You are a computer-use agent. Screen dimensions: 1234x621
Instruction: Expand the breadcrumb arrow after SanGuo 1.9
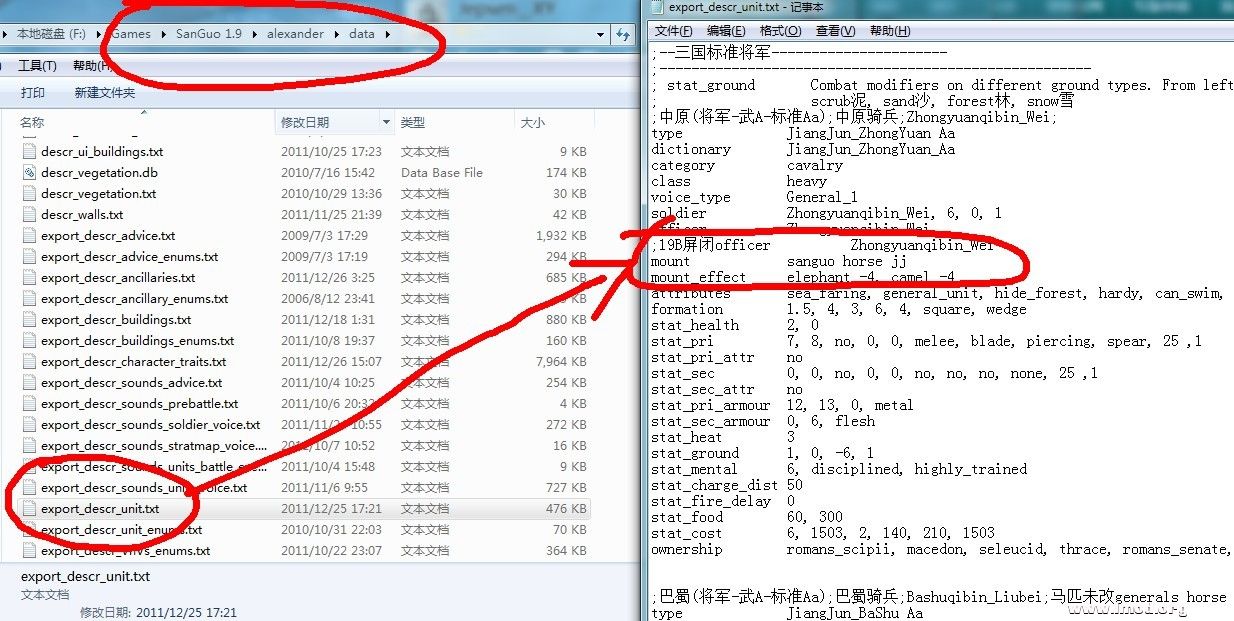(254, 34)
